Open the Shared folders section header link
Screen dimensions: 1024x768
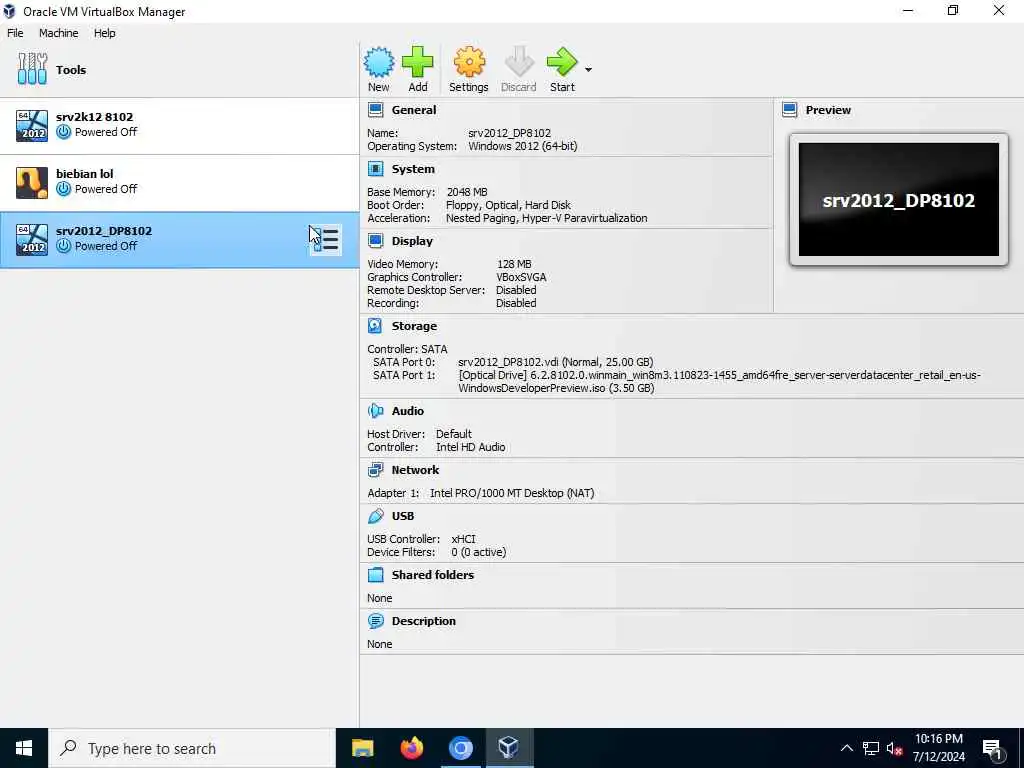click(432, 575)
